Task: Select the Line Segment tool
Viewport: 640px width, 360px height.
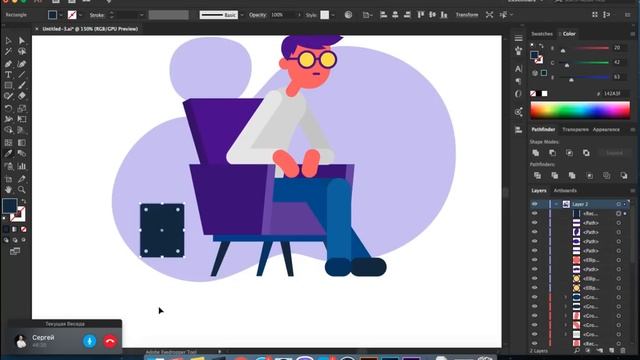Action: click(x=22, y=75)
